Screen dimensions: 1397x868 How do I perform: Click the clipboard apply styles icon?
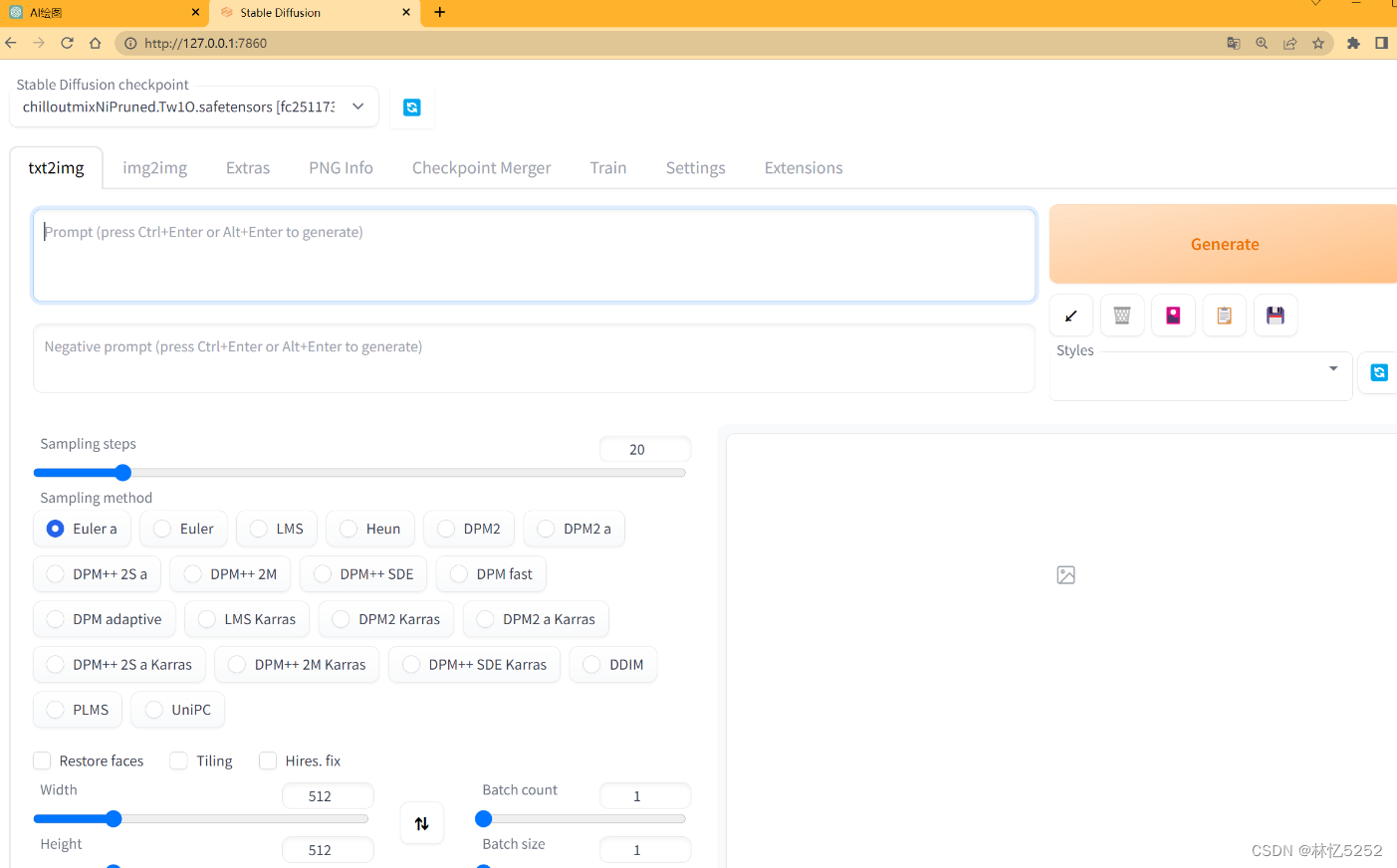[1224, 316]
